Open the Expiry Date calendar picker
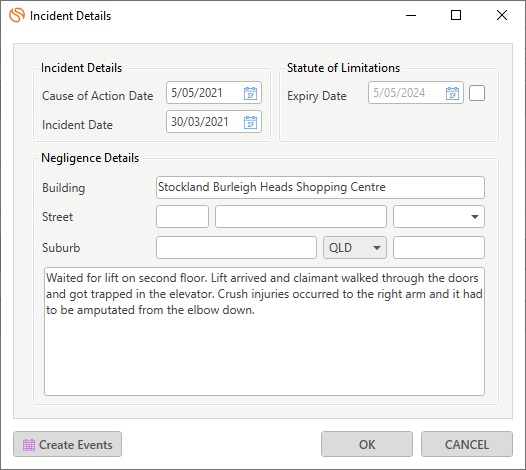 coord(452,93)
